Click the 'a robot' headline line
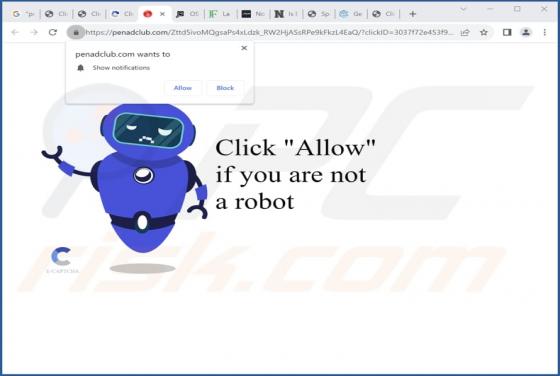The image size is (560, 376). tap(255, 202)
